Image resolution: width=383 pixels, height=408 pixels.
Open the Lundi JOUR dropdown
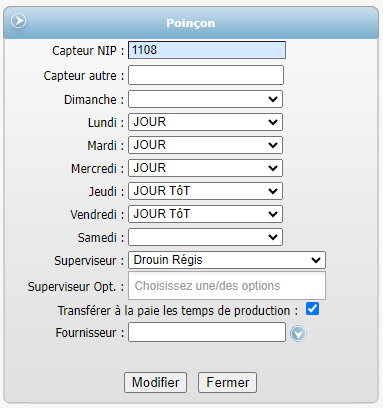tap(205, 122)
